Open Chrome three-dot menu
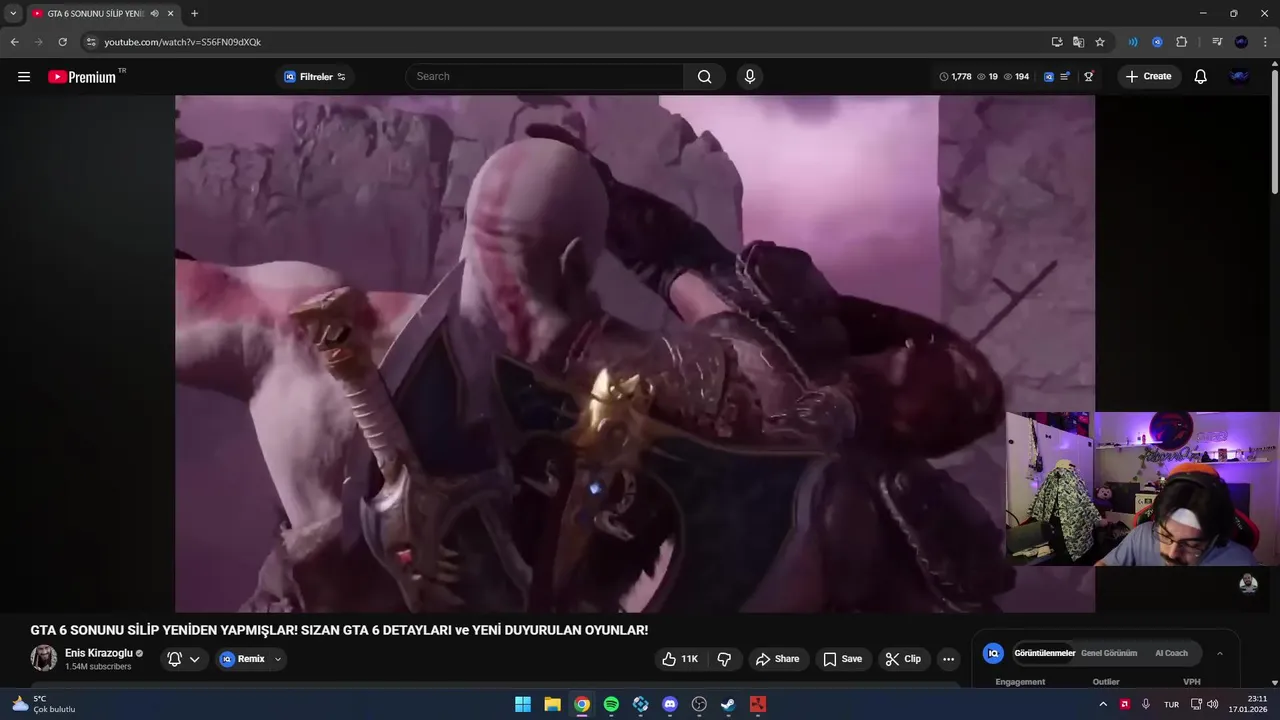The width and height of the screenshot is (1280, 720). click(x=1266, y=42)
